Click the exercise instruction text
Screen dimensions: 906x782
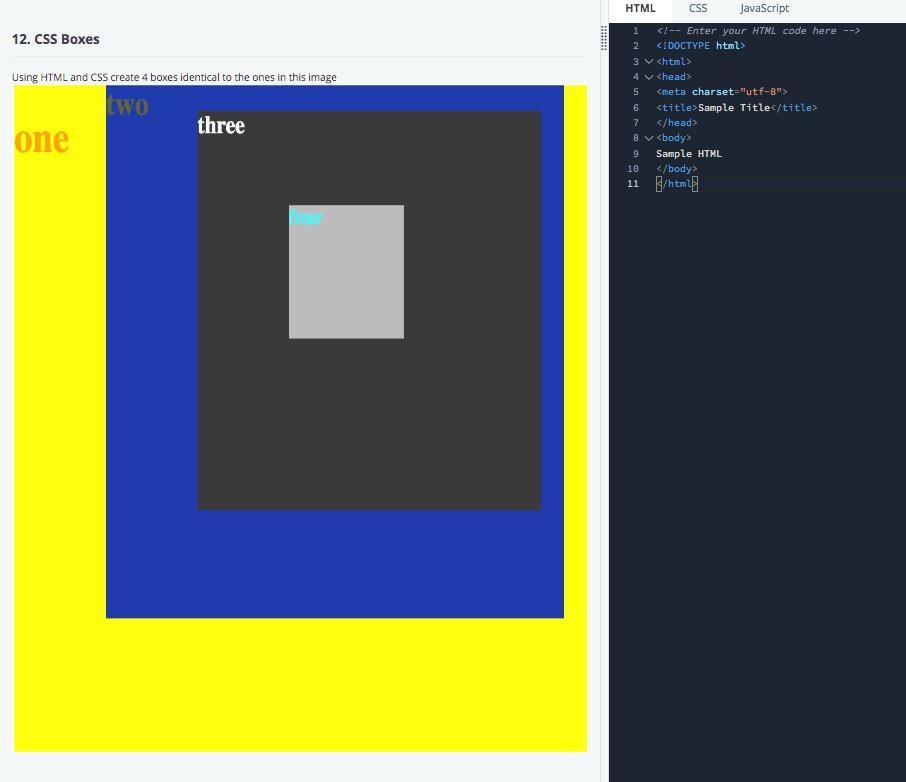point(174,77)
